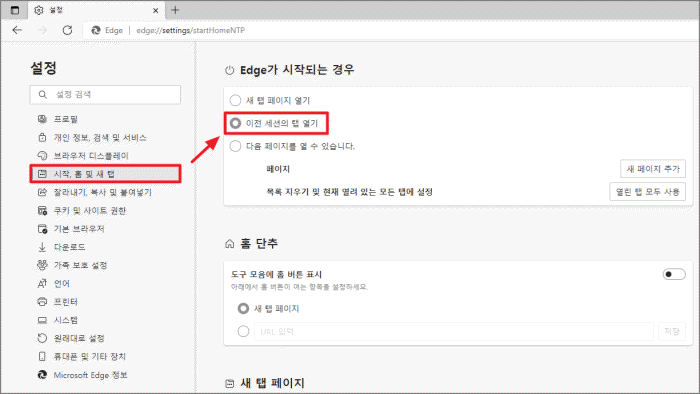This screenshot has height=394, width=700.
Task: Click the 쿠키 및 사이트 권한 icon
Action: pyautogui.click(x=42, y=211)
